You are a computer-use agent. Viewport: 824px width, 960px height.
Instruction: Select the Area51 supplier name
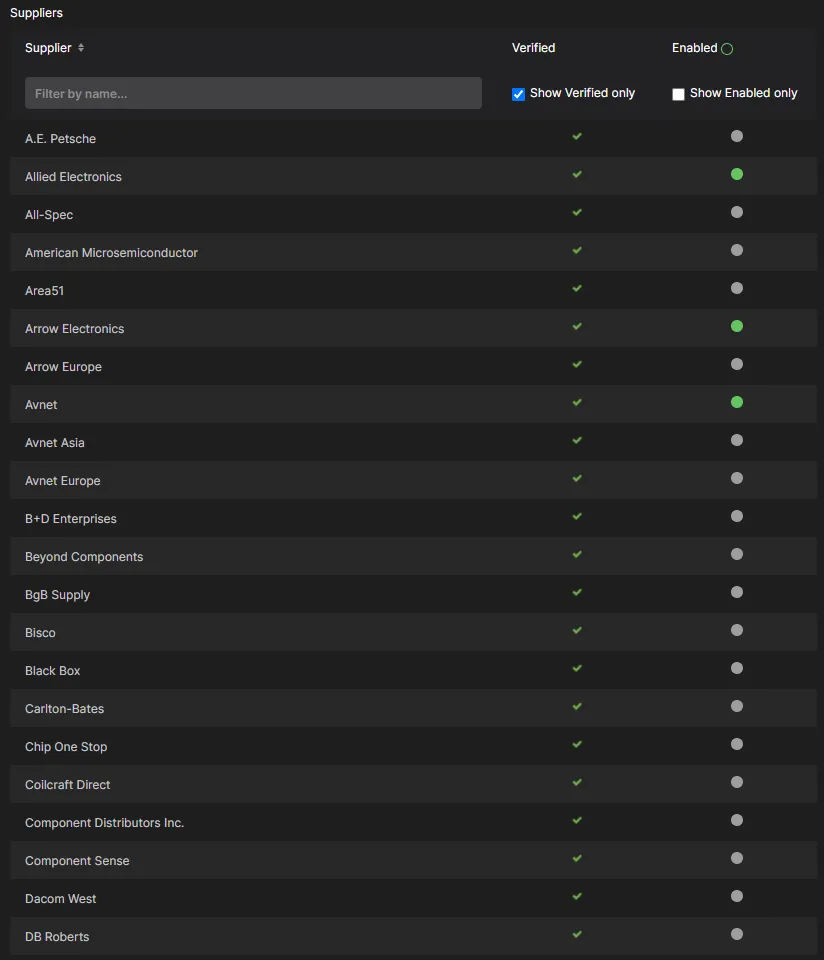click(44, 290)
